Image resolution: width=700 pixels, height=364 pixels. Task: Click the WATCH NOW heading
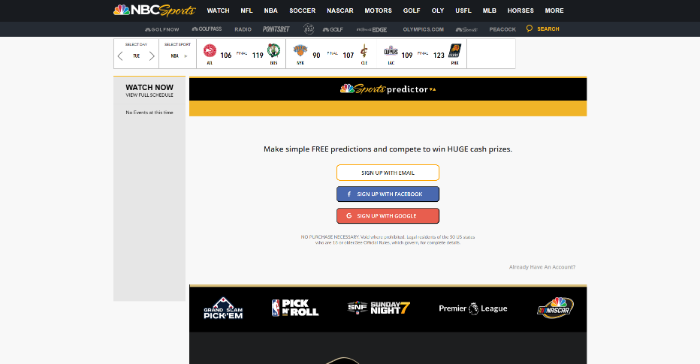coord(149,88)
